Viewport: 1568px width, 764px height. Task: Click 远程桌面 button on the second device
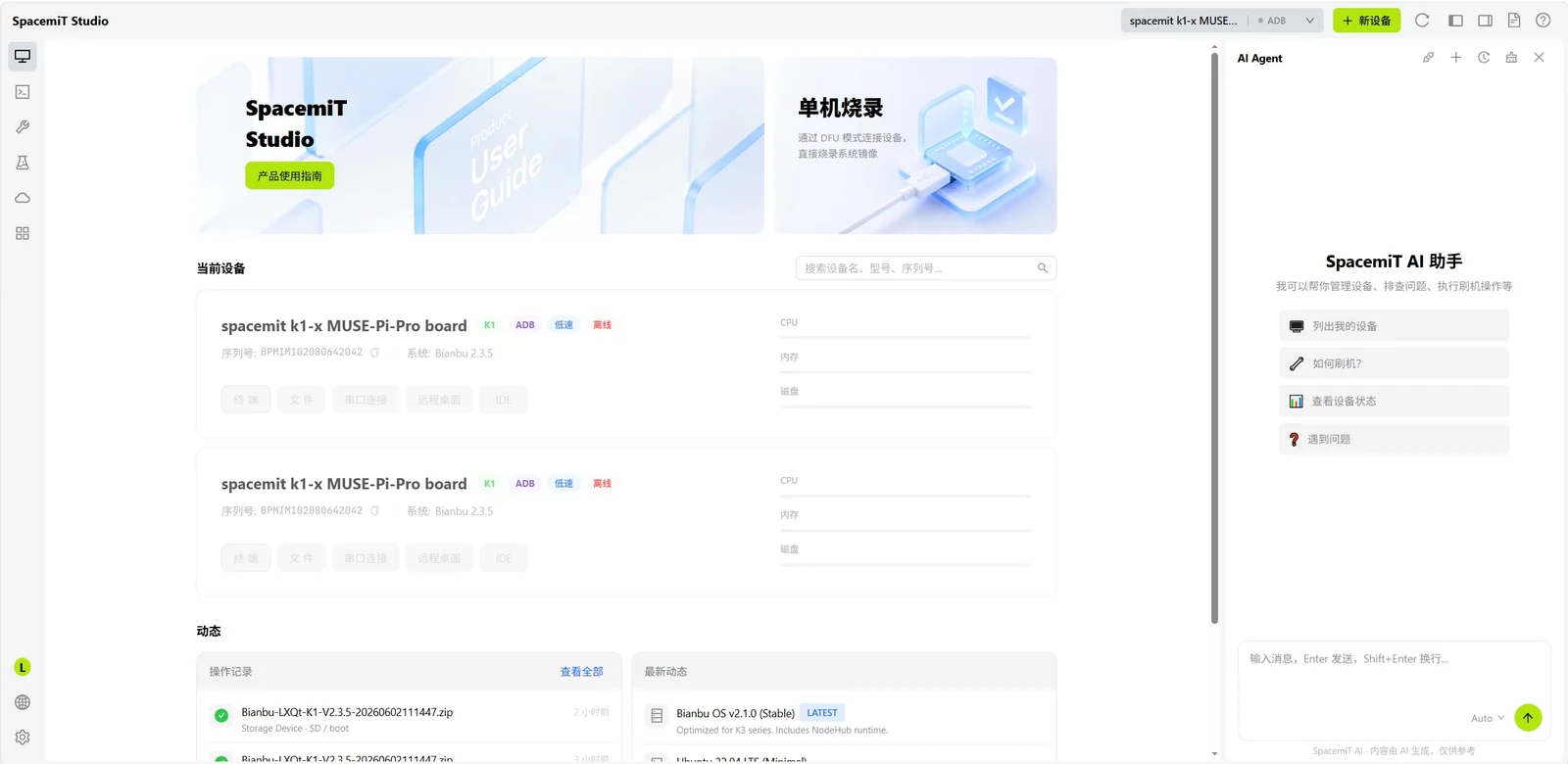[439, 558]
